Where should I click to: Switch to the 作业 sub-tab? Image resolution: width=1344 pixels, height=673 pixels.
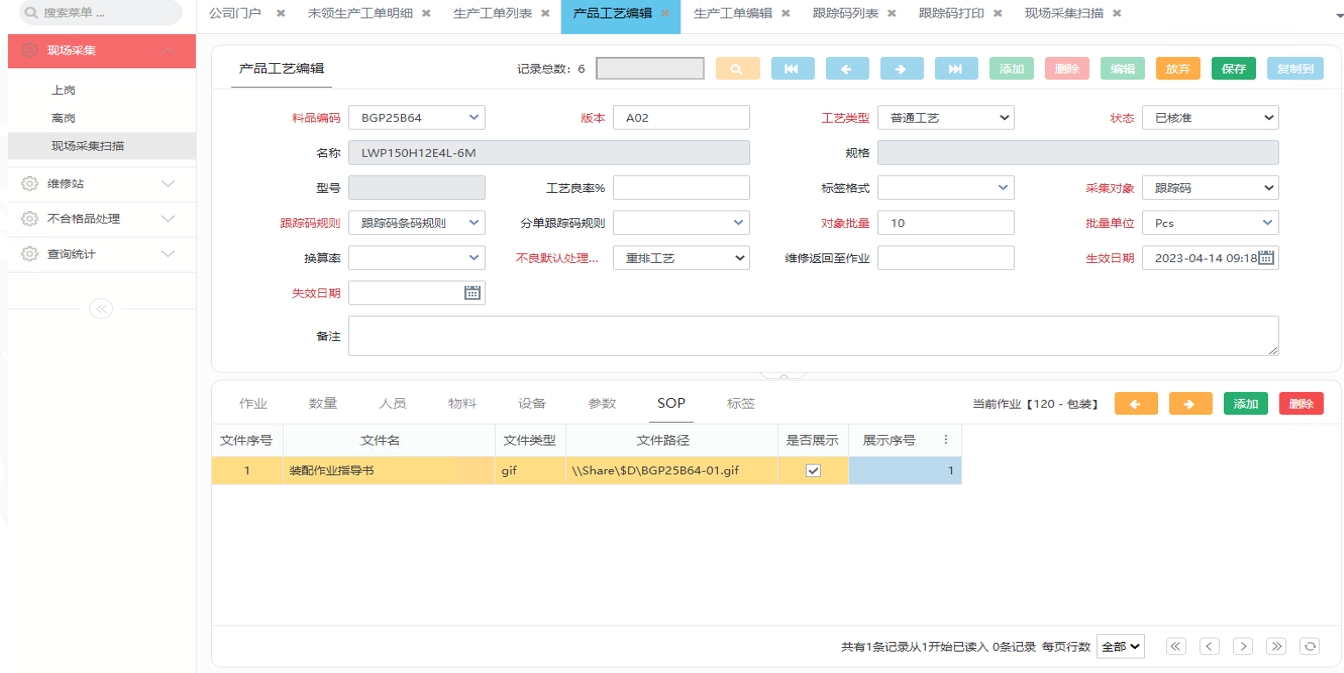point(253,404)
